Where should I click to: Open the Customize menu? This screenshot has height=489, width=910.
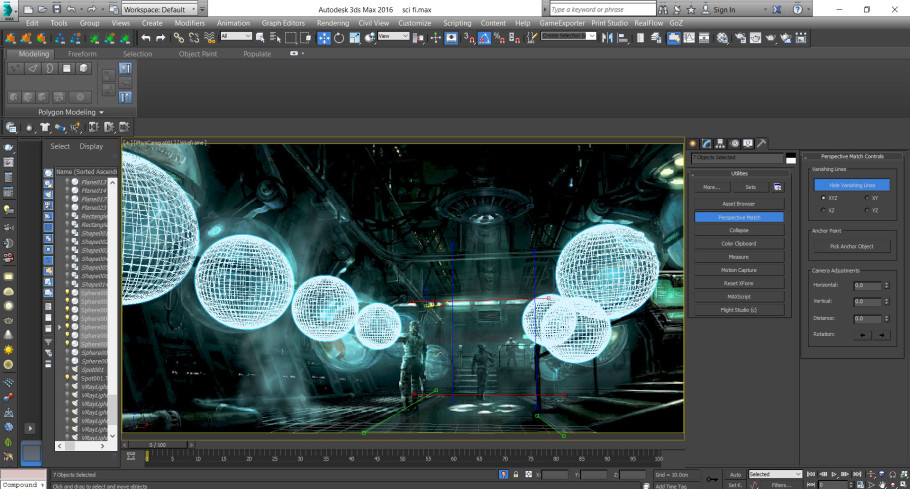[414, 23]
